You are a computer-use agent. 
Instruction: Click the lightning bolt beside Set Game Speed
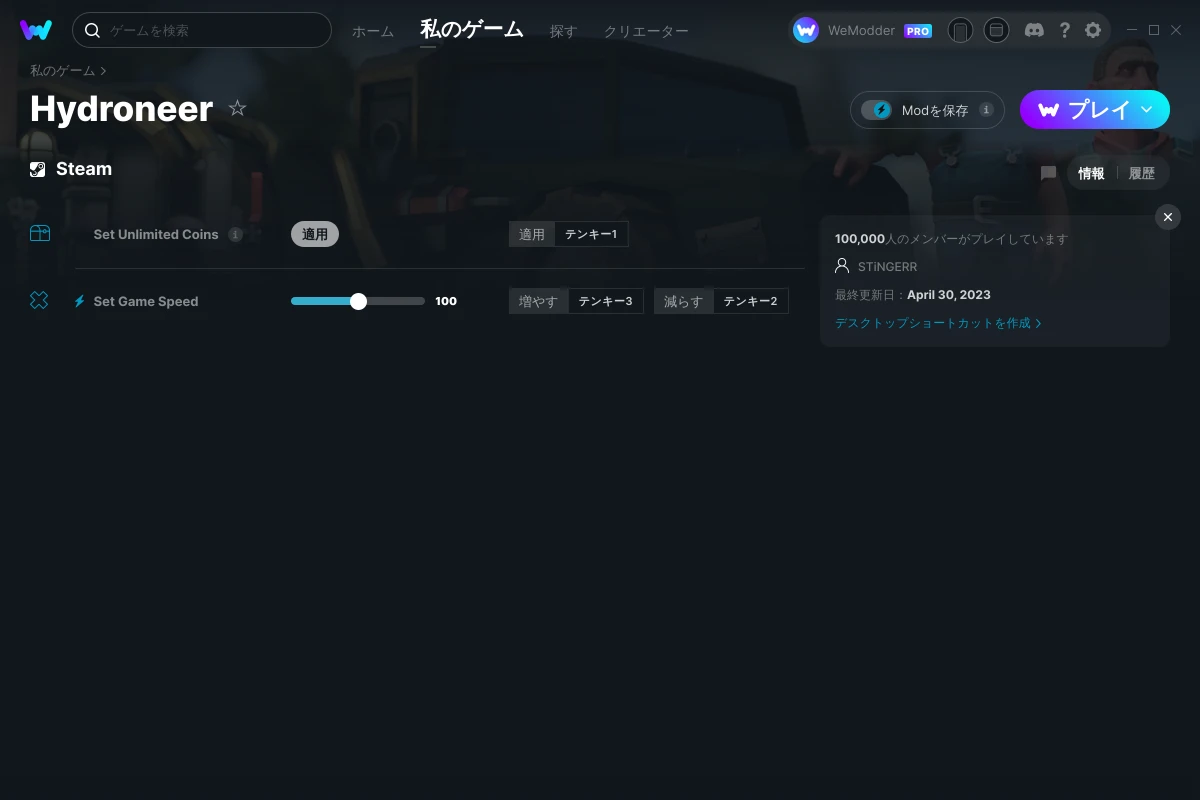(x=80, y=301)
